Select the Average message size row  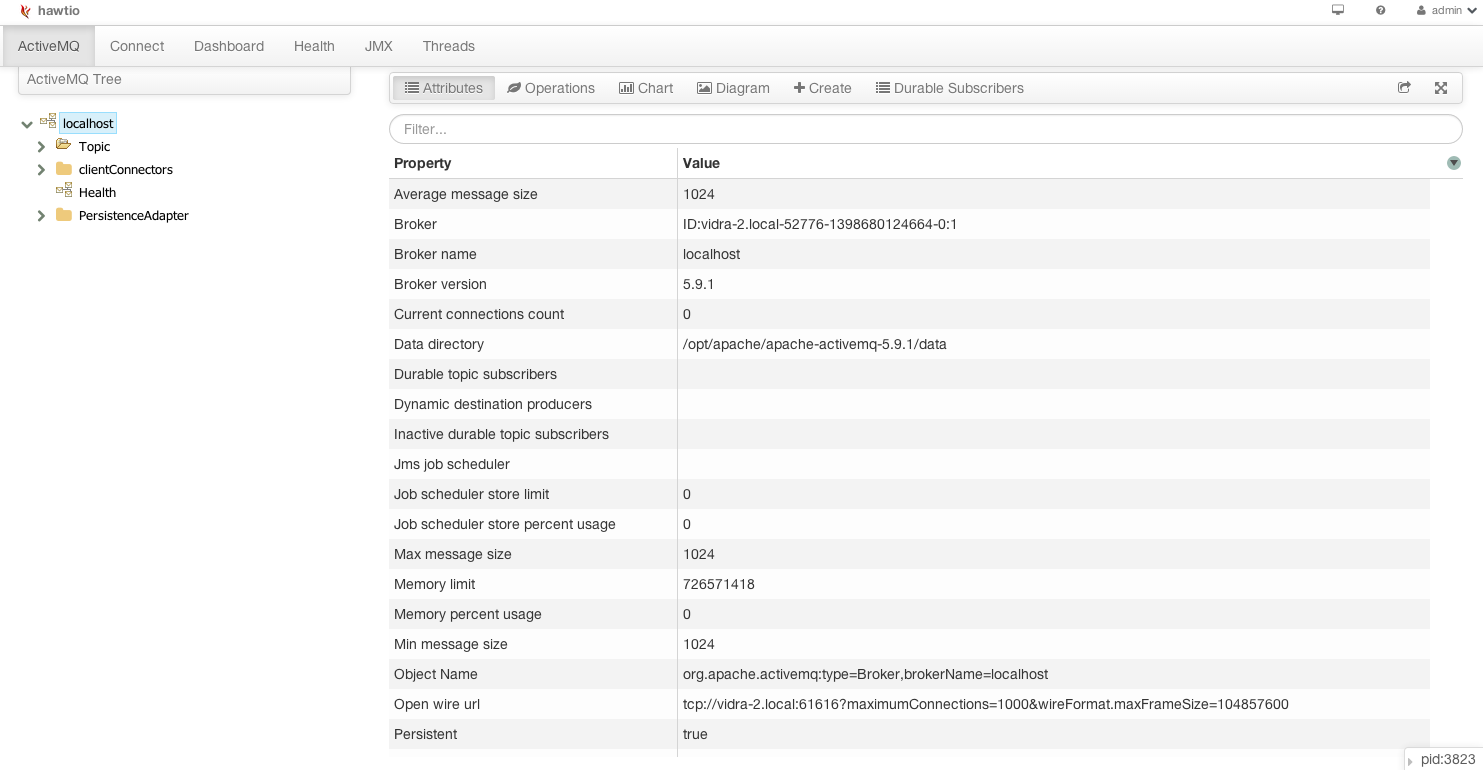tap(909, 194)
